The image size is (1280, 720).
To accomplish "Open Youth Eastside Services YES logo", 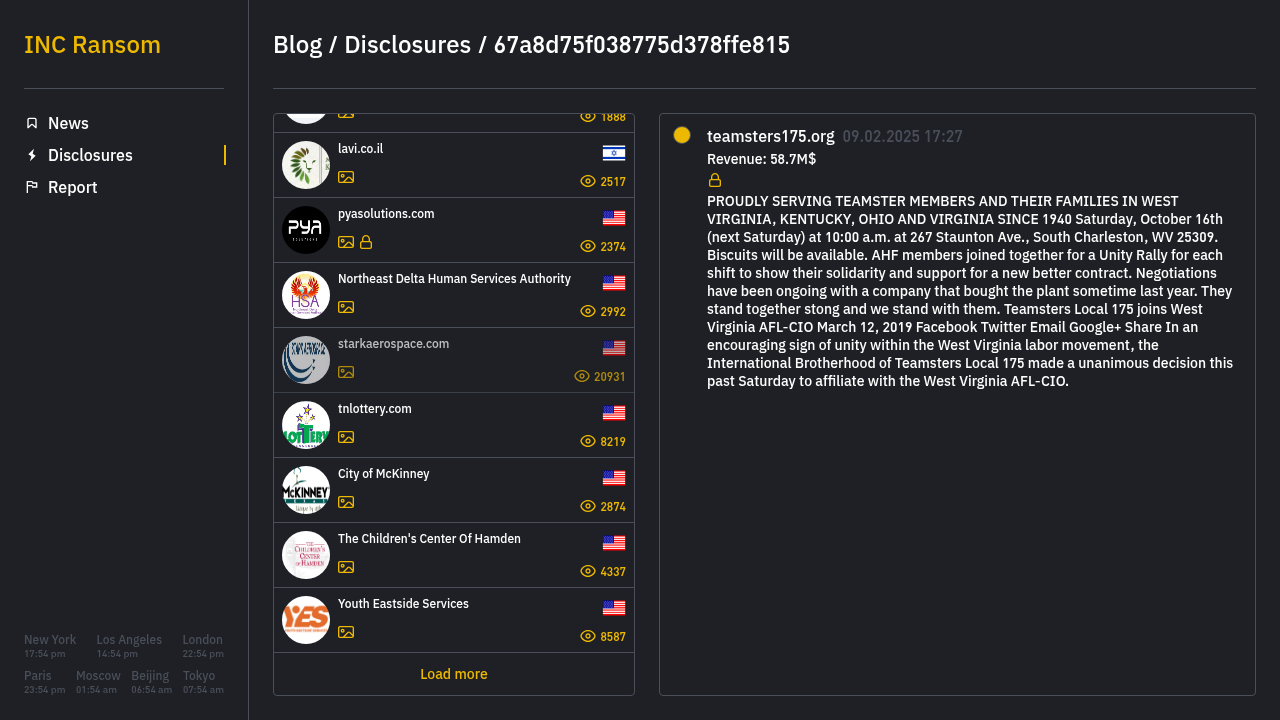I will pos(306,620).
